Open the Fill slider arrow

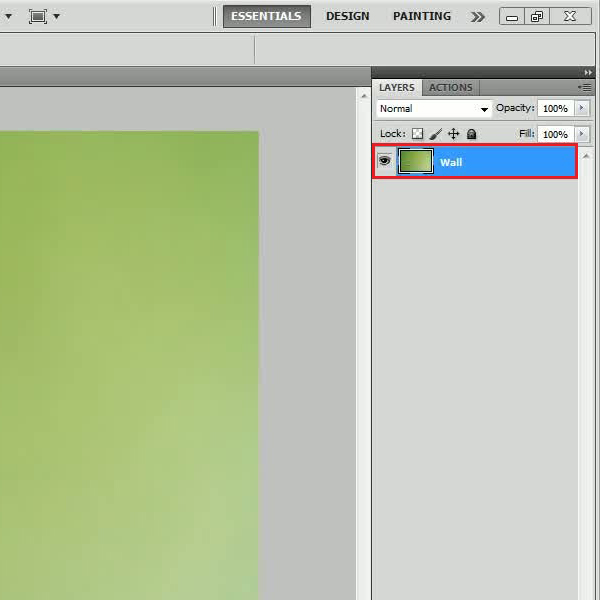(582, 134)
